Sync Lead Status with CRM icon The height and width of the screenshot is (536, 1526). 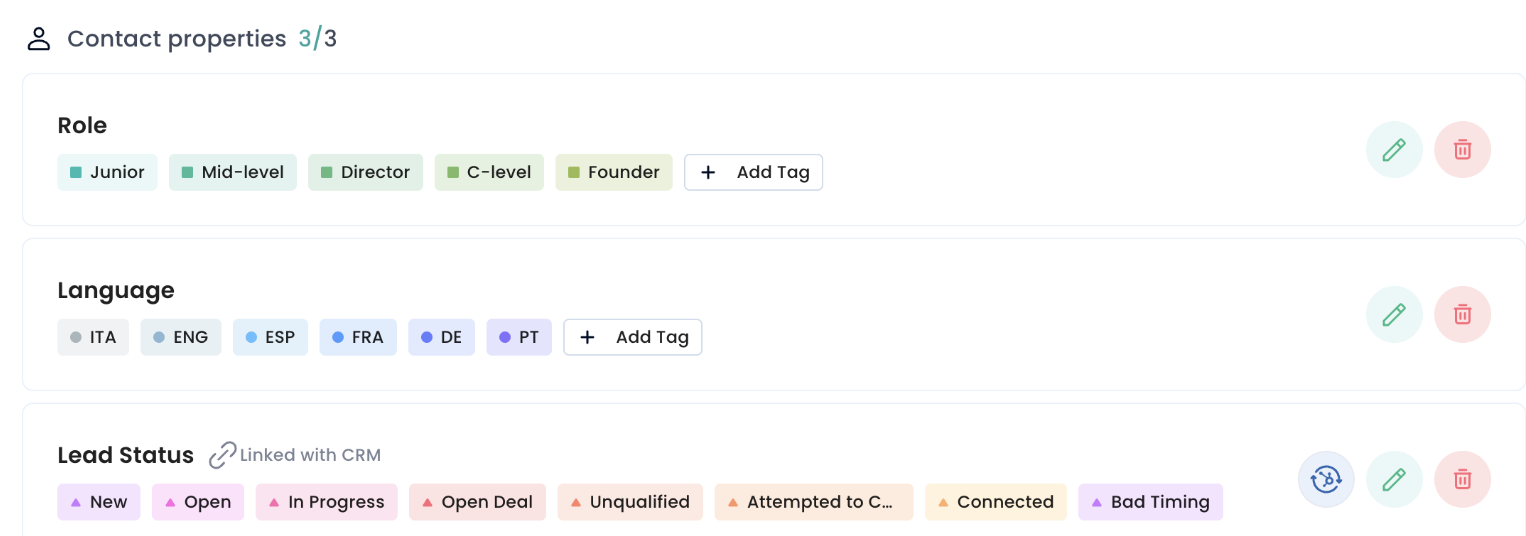tap(1326, 479)
